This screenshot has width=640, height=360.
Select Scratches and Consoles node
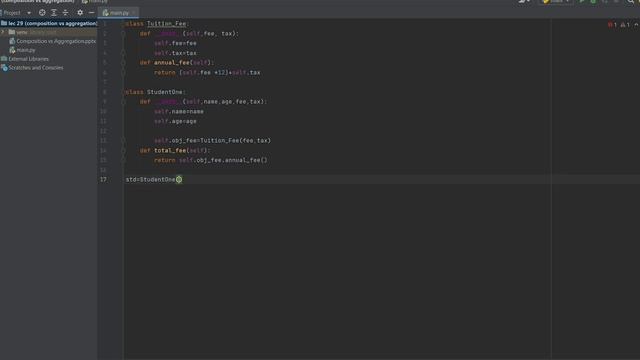33,68
